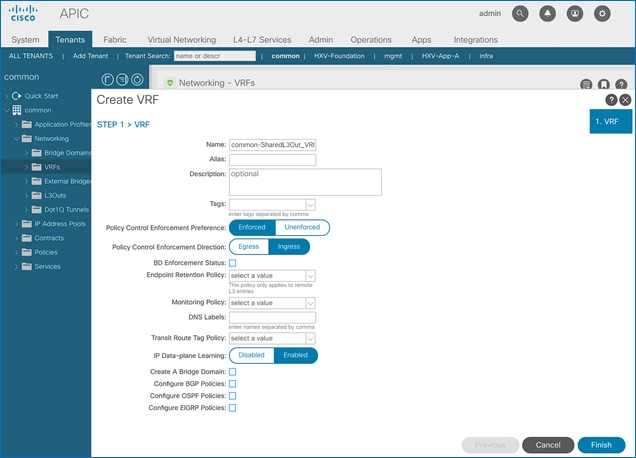Check Configure BGP Policies
The height and width of the screenshot is (458, 636).
pos(232,384)
